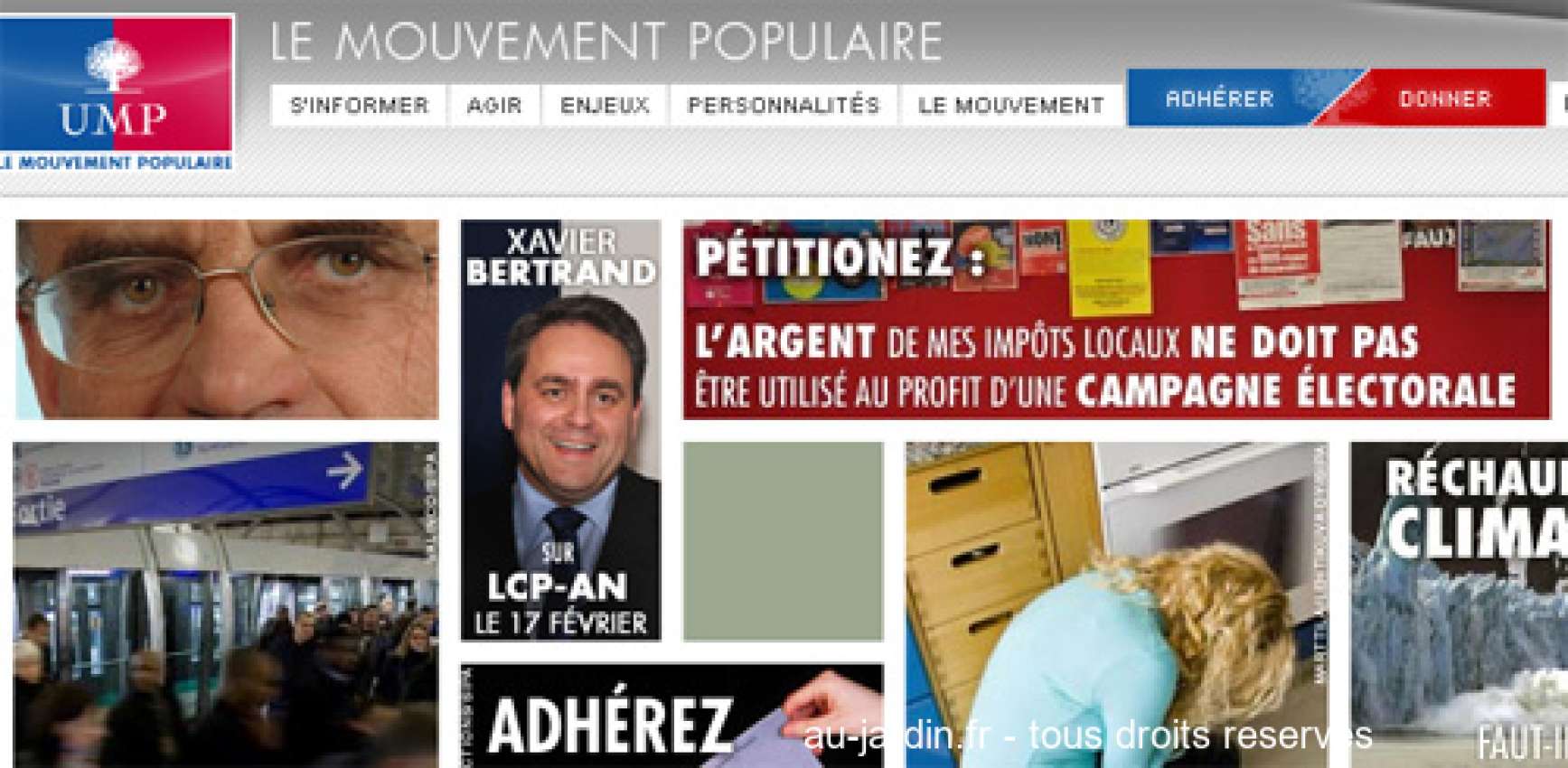Open the metro station crowd photo

[226, 604]
